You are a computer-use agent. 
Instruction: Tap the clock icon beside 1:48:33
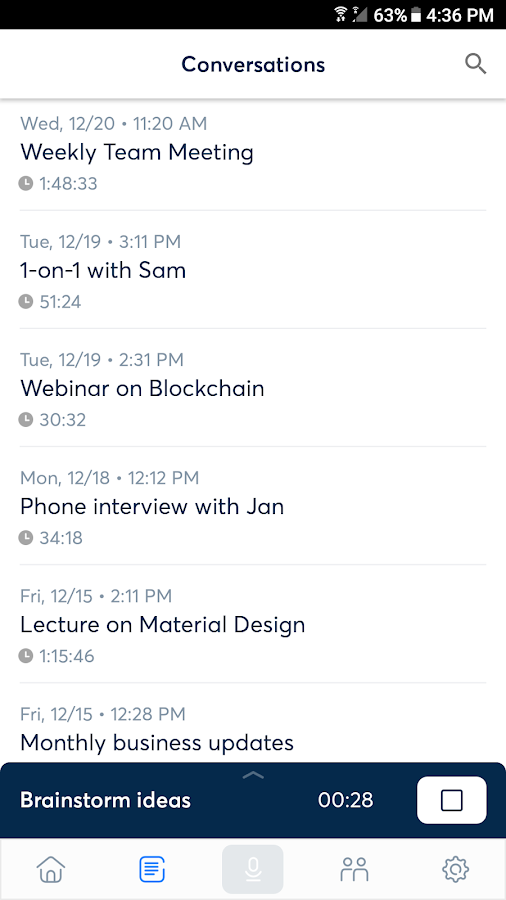tap(26, 184)
